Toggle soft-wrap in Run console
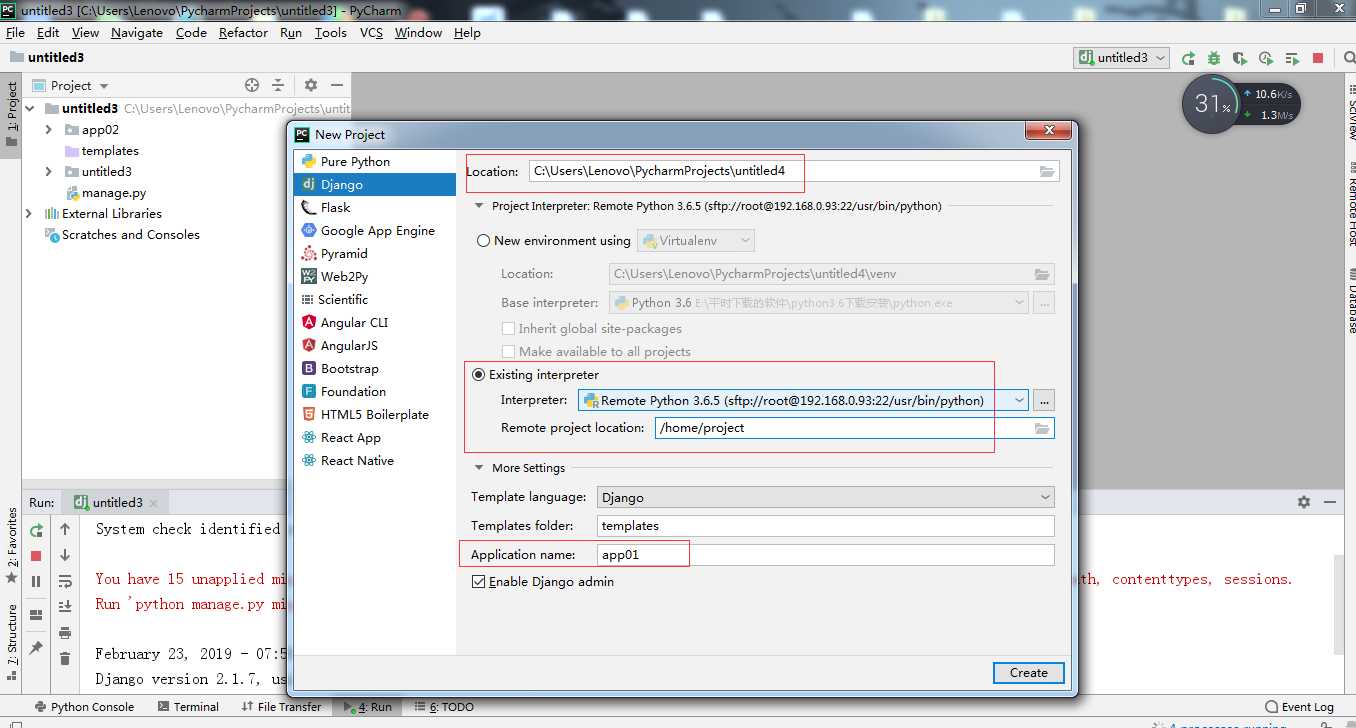The width and height of the screenshot is (1356, 728). pyautogui.click(x=65, y=581)
